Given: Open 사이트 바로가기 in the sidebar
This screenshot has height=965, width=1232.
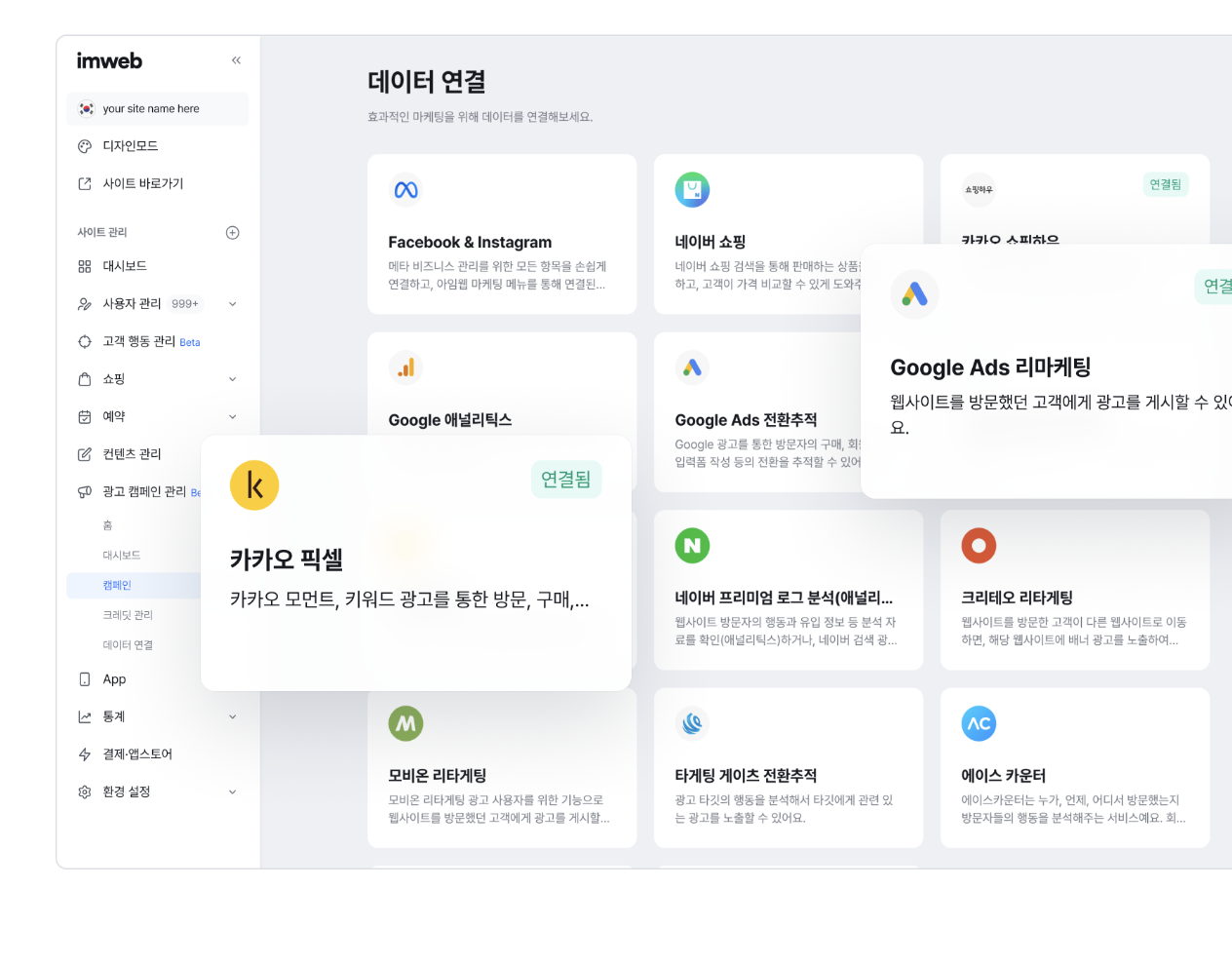Looking at the screenshot, I should click(143, 183).
